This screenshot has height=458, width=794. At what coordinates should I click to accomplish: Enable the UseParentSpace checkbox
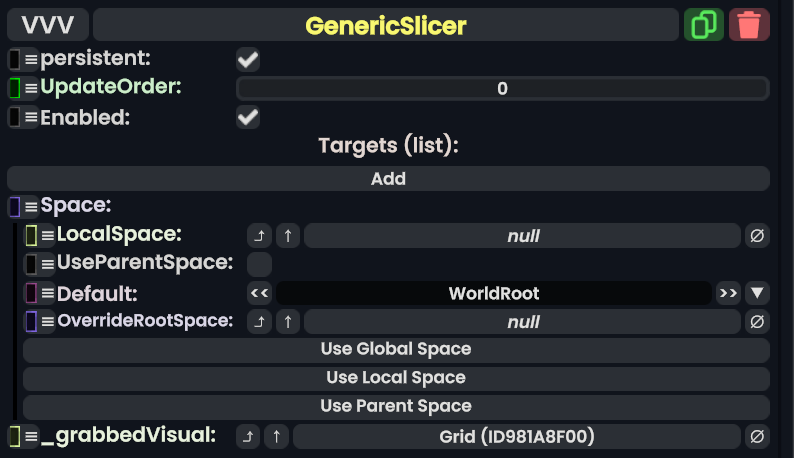259,264
